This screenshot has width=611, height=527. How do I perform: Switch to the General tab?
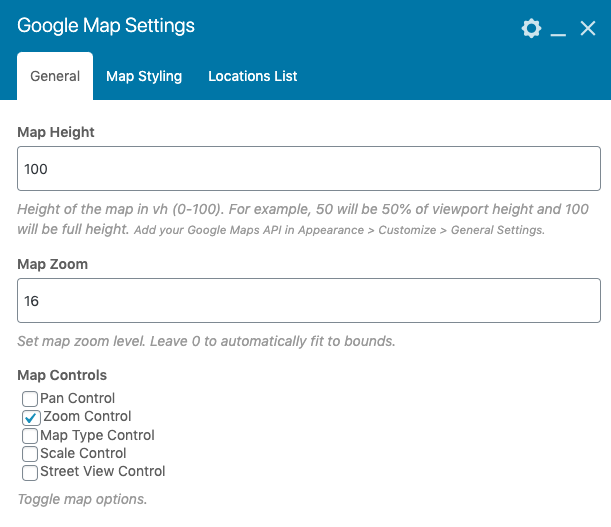tap(55, 76)
